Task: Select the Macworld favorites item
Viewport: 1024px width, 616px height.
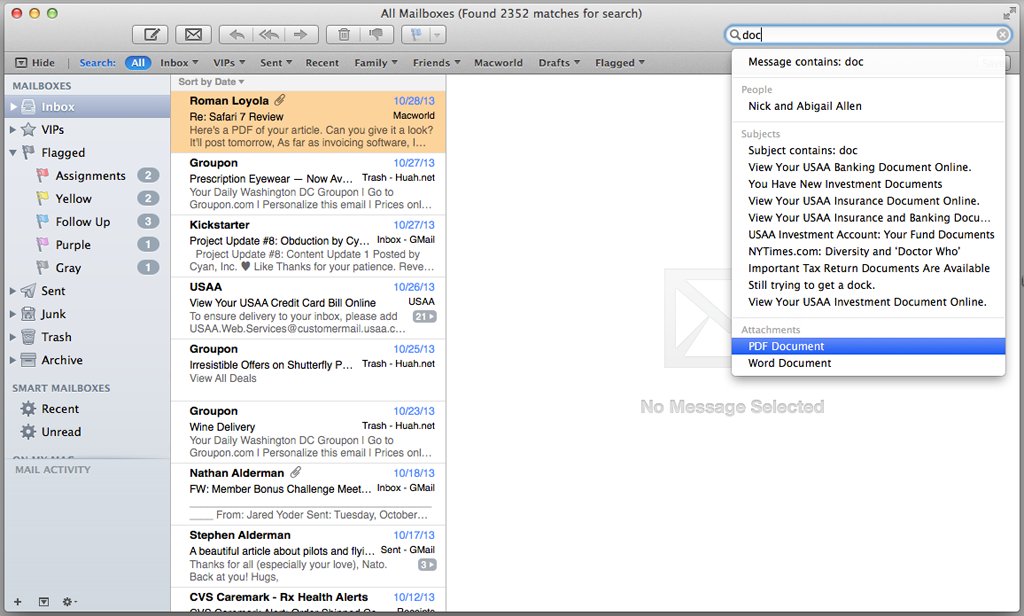Action: click(x=498, y=61)
